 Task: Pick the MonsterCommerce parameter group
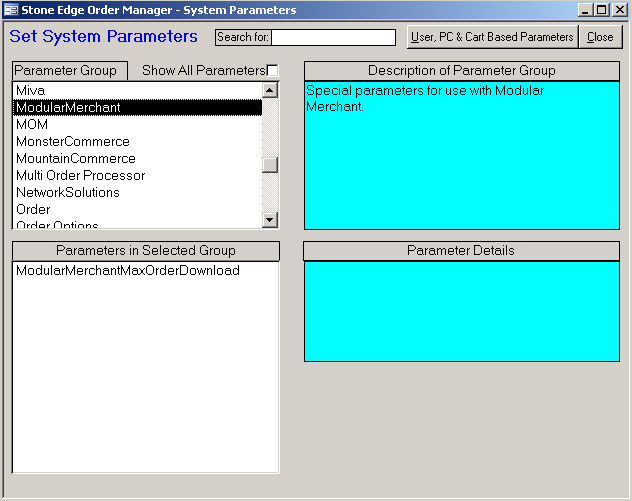tap(137, 141)
